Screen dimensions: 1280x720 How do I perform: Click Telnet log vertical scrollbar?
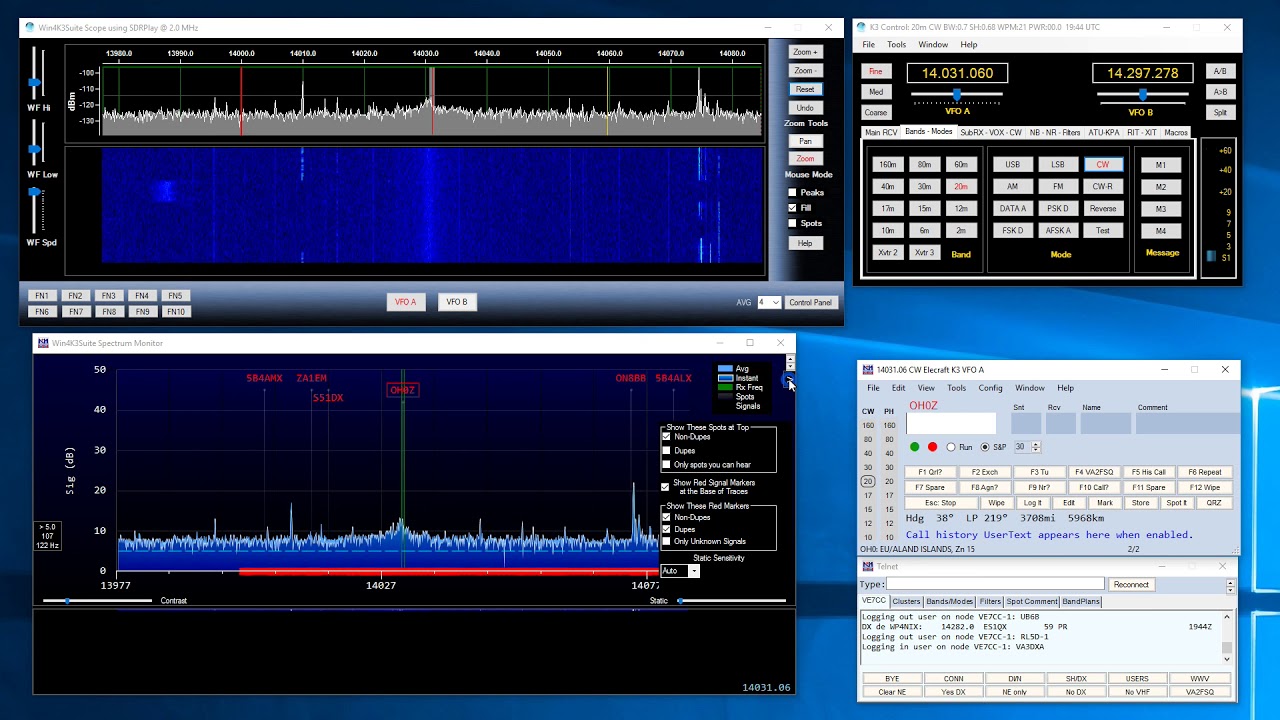pos(1227,638)
